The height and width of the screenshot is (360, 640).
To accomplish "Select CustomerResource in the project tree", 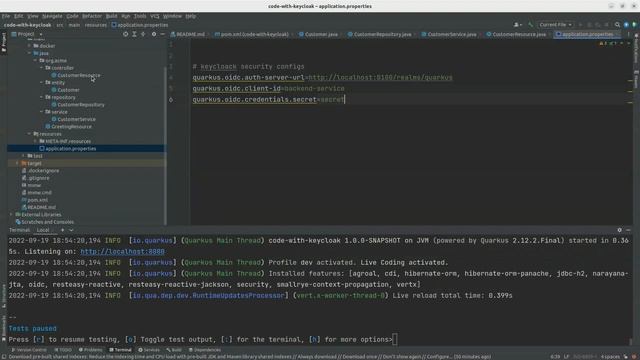I will [x=78, y=76].
